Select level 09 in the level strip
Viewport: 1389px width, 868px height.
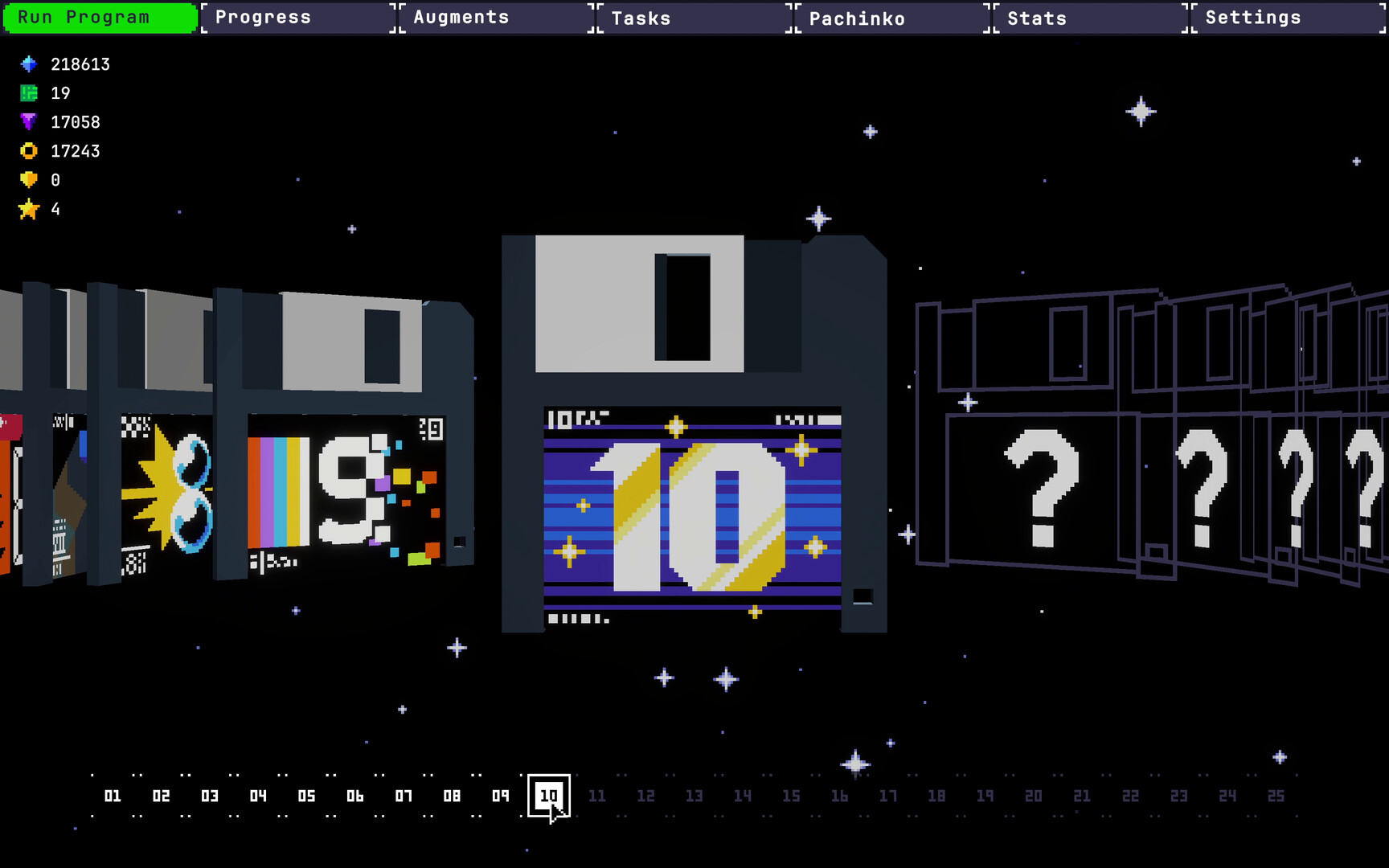click(501, 795)
